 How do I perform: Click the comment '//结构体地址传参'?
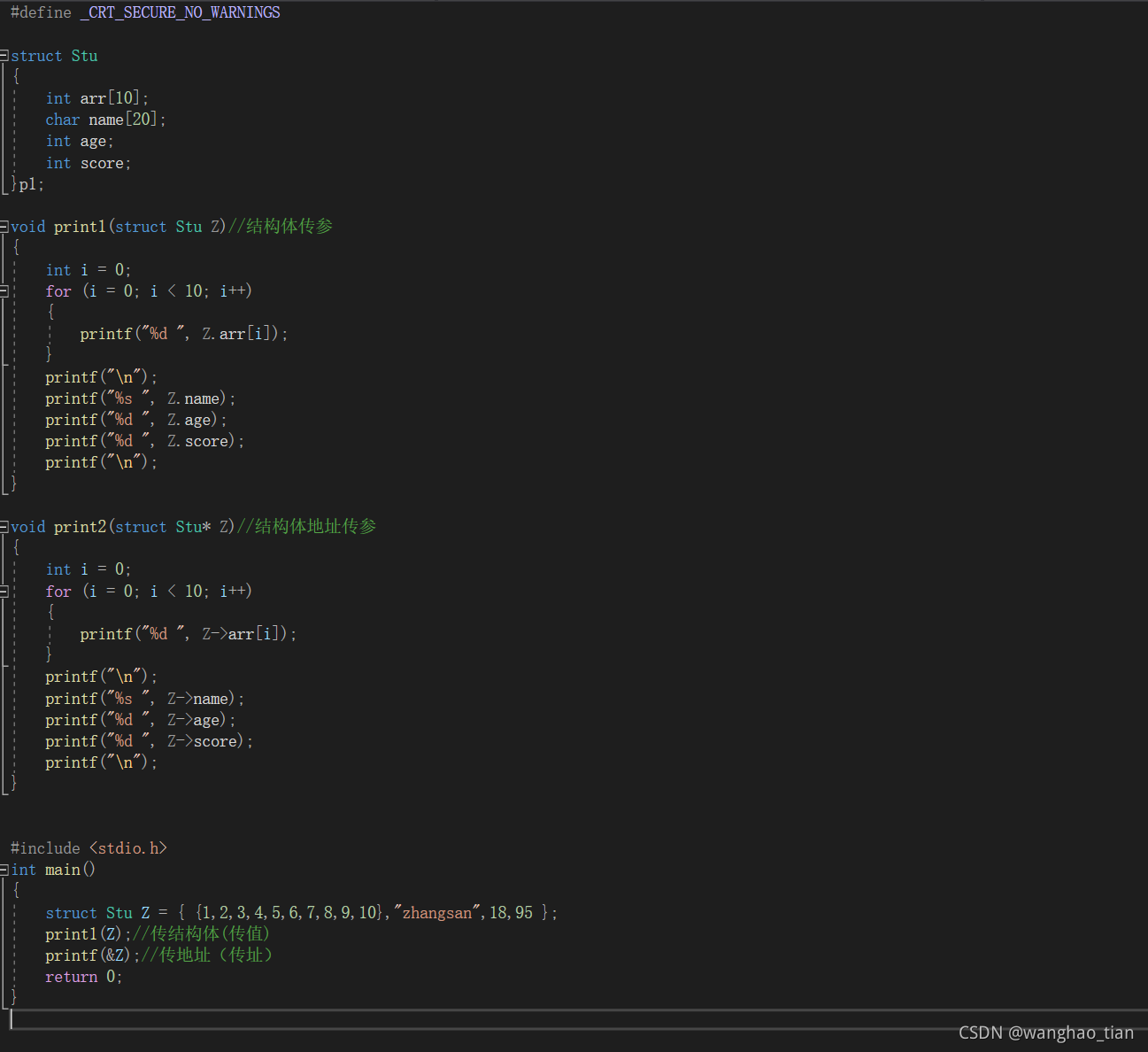[x=307, y=527]
